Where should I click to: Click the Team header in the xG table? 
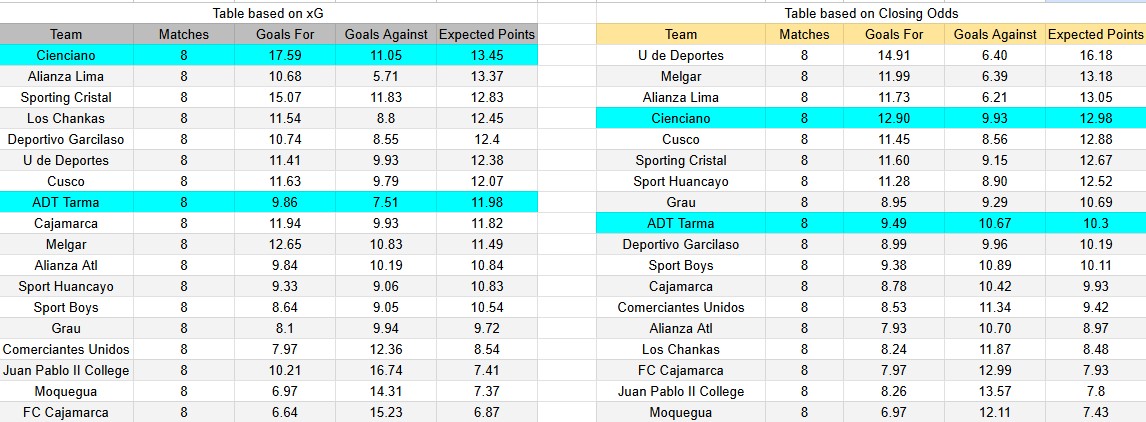point(66,34)
